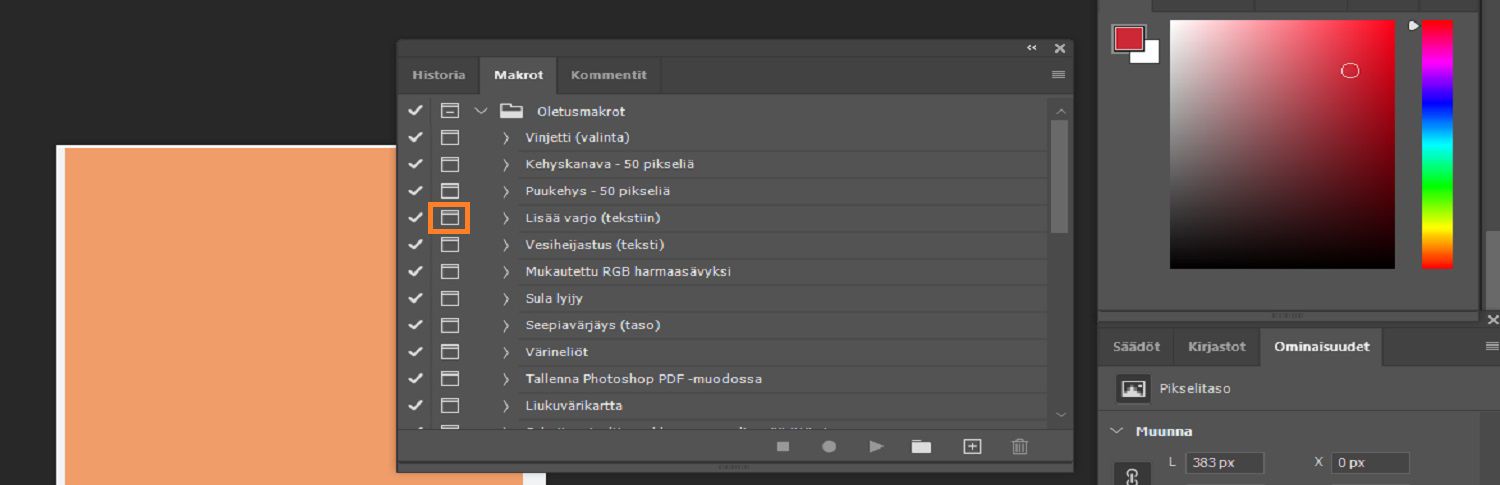Uncheck Sula lyijy macro checkmark

click(415, 298)
